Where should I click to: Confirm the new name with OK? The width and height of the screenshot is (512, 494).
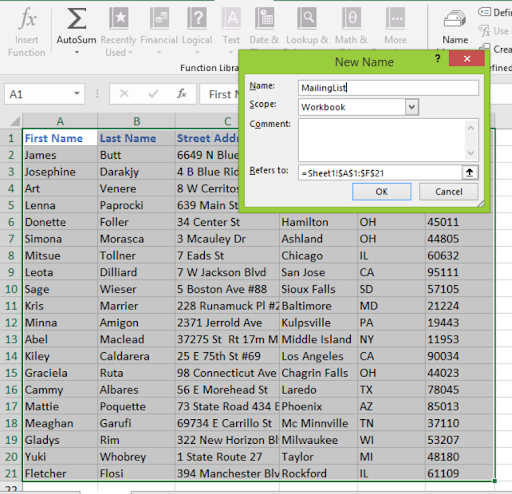[x=382, y=192]
